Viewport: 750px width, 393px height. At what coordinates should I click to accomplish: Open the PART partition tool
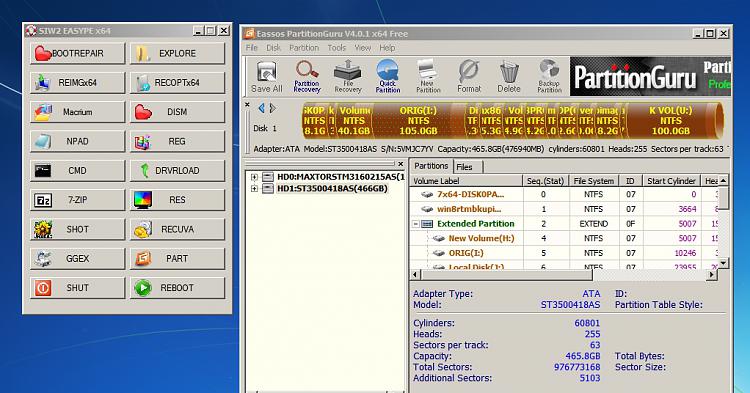[177, 259]
